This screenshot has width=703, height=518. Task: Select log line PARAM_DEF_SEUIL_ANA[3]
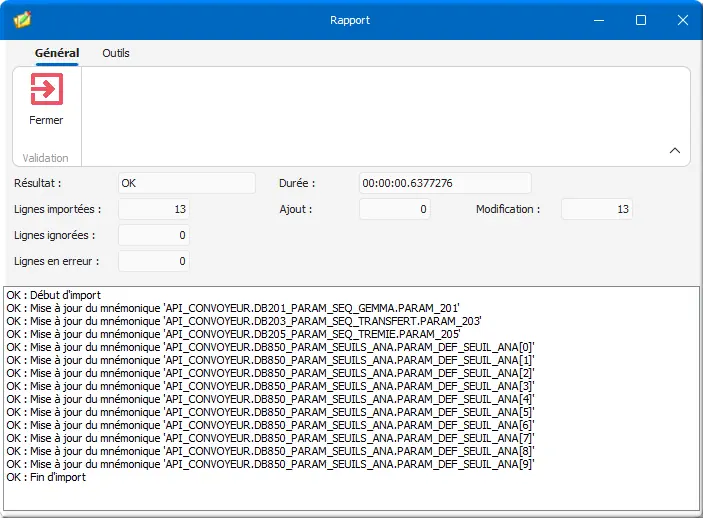270,386
